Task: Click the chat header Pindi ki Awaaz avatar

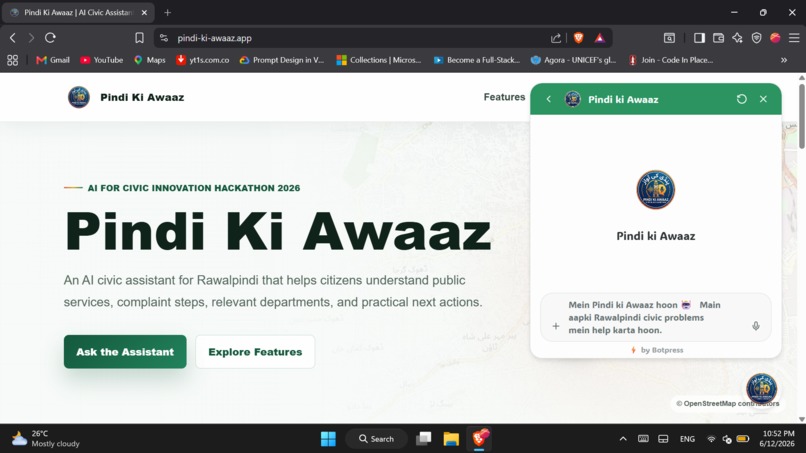Action: point(573,99)
